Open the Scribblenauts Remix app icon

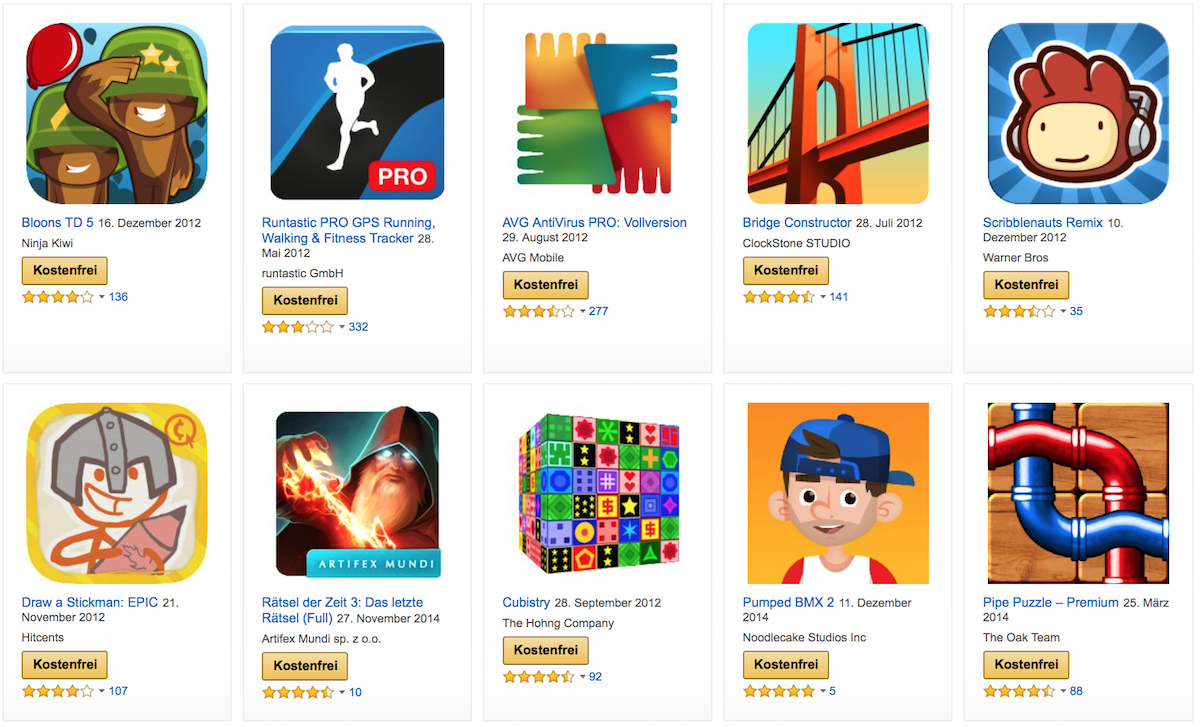[1078, 113]
